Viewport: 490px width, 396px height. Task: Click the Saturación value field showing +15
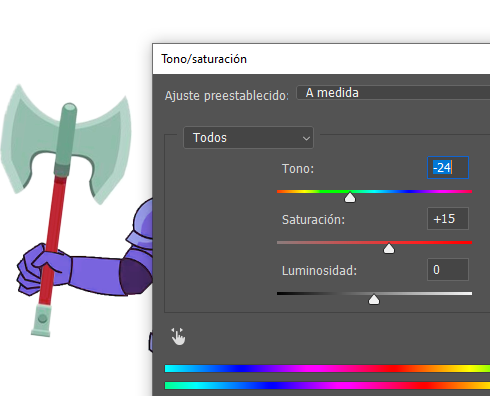click(448, 219)
